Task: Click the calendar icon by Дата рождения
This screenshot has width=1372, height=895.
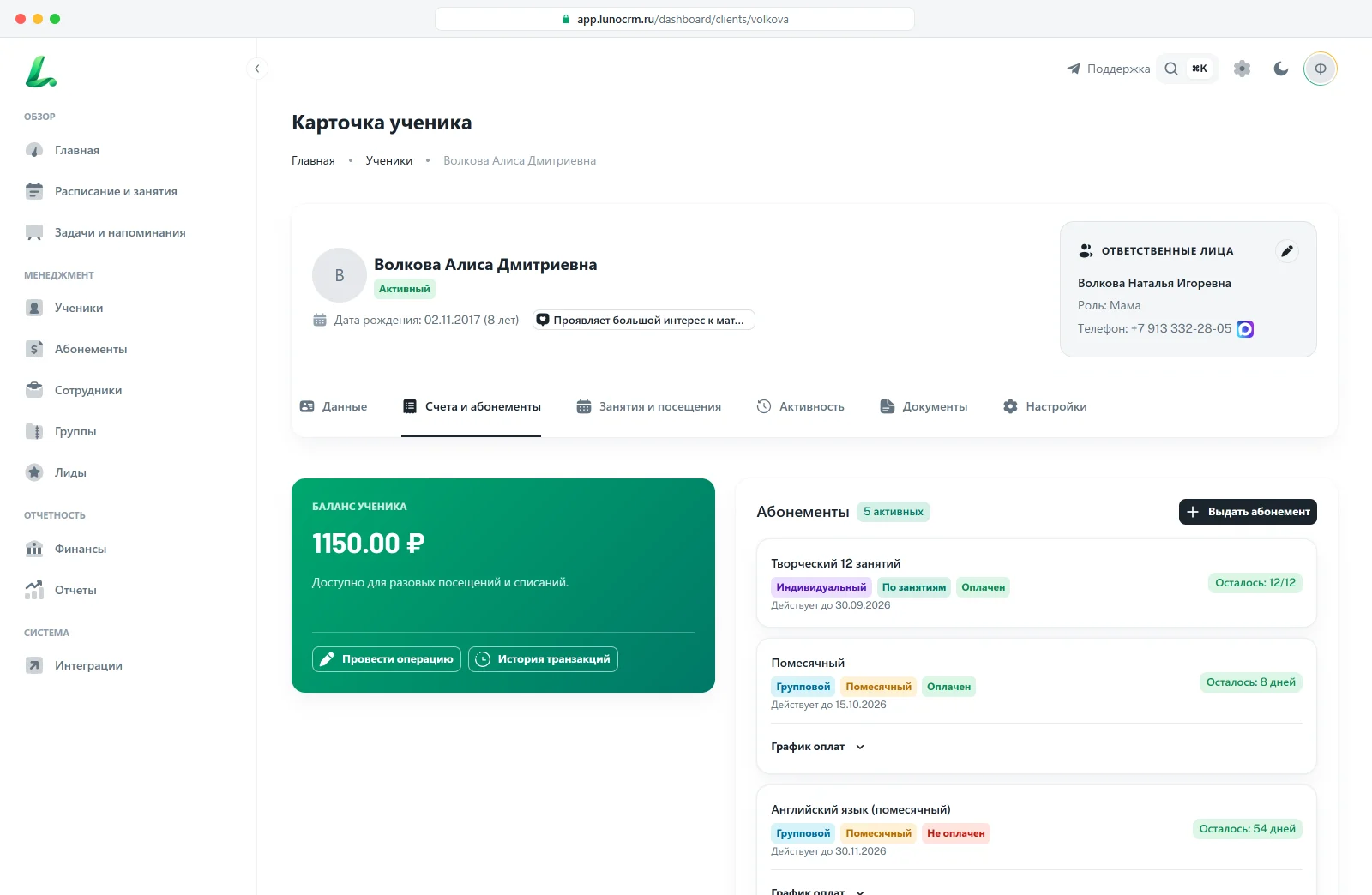Action: (320, 320)
